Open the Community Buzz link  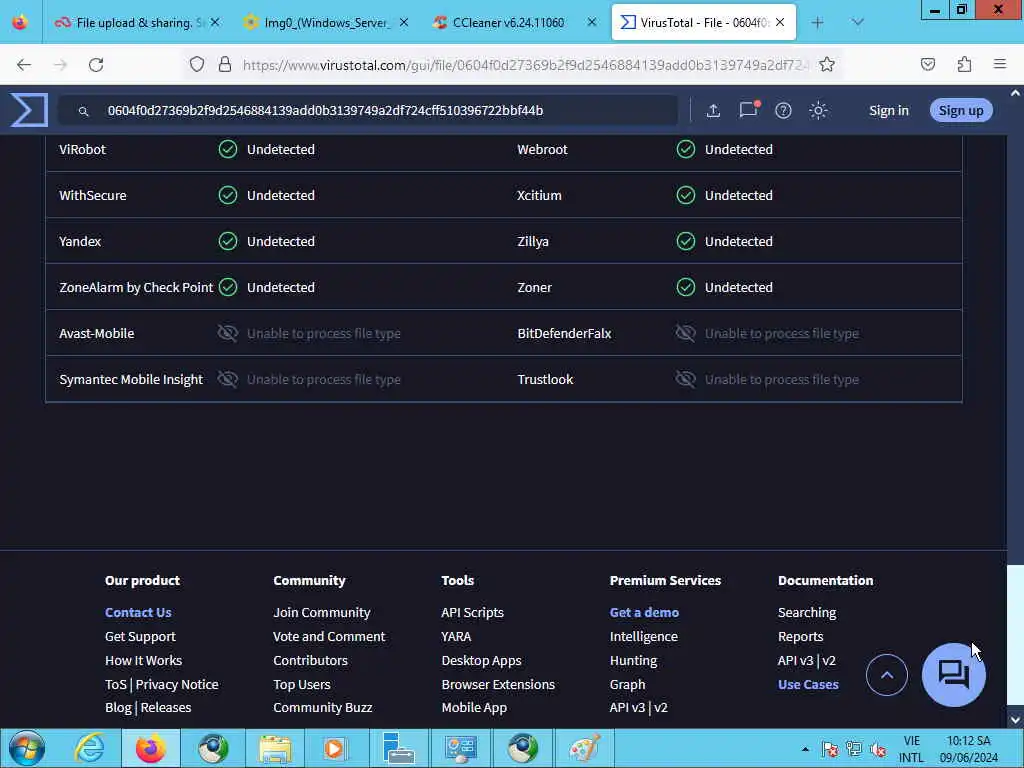(323, 707)
